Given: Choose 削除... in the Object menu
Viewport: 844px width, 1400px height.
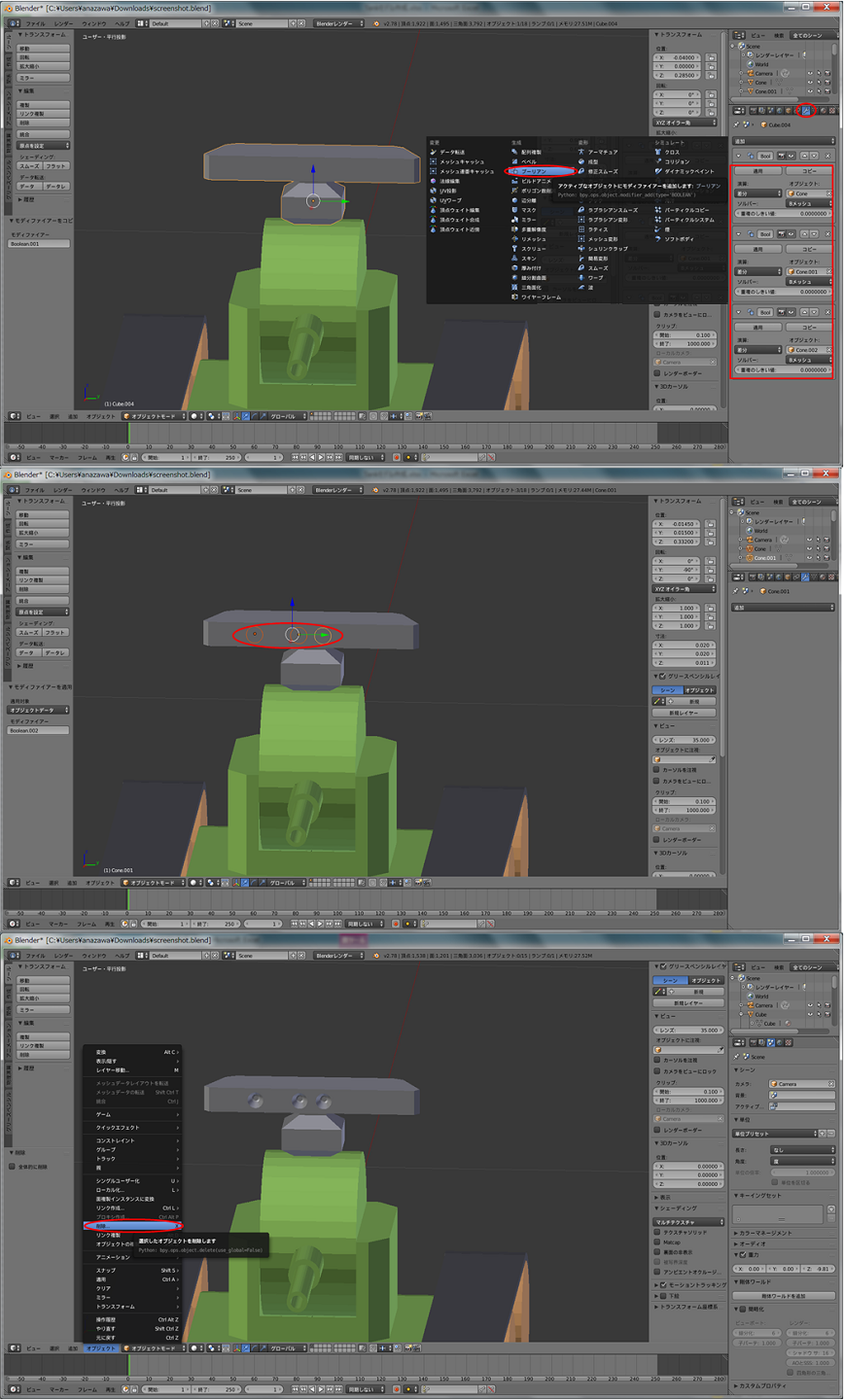Looking at the screenshot, I should point(131,1226).
